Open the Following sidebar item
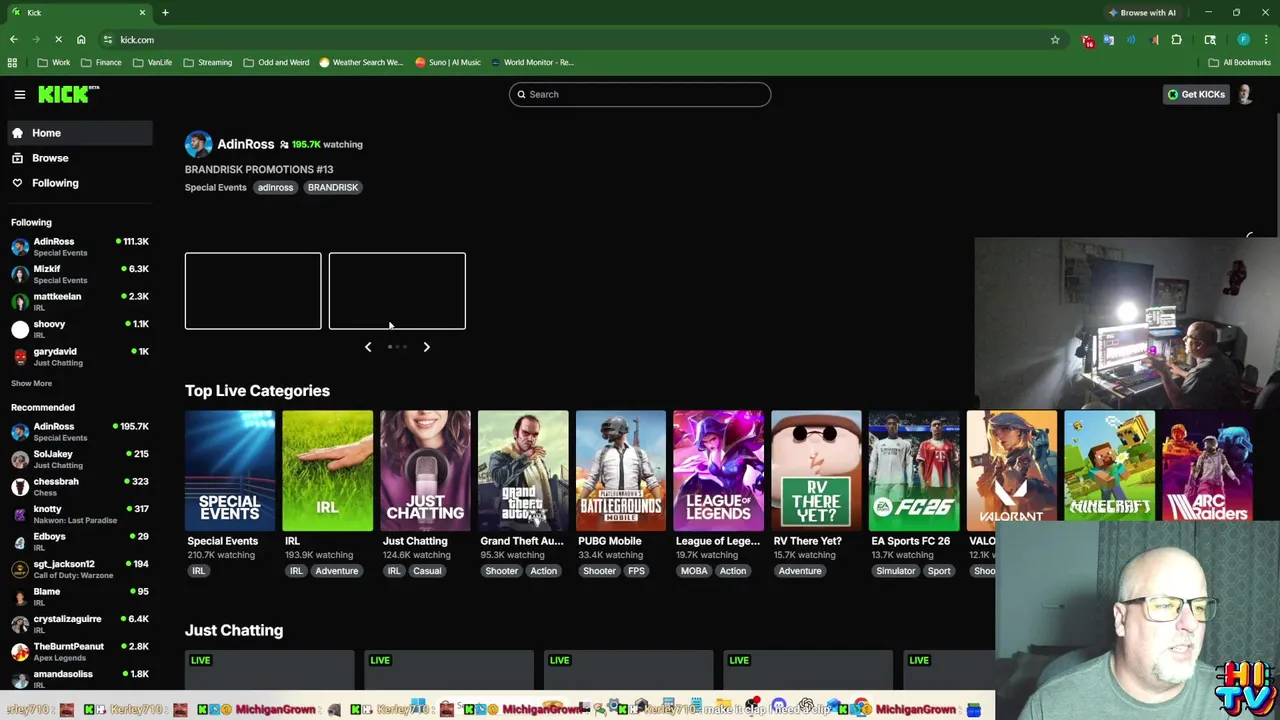 80,183
